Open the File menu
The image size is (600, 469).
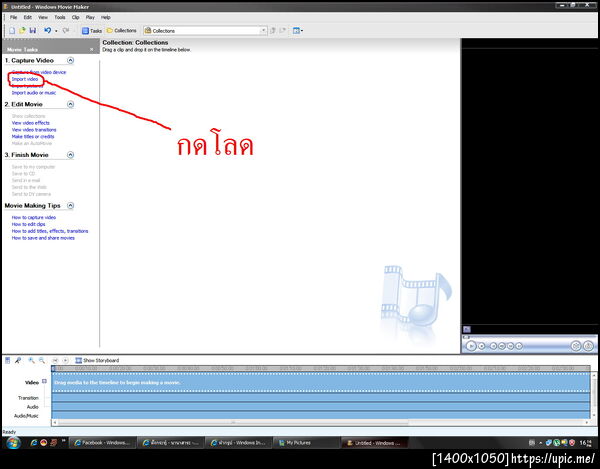pos(13,17)
